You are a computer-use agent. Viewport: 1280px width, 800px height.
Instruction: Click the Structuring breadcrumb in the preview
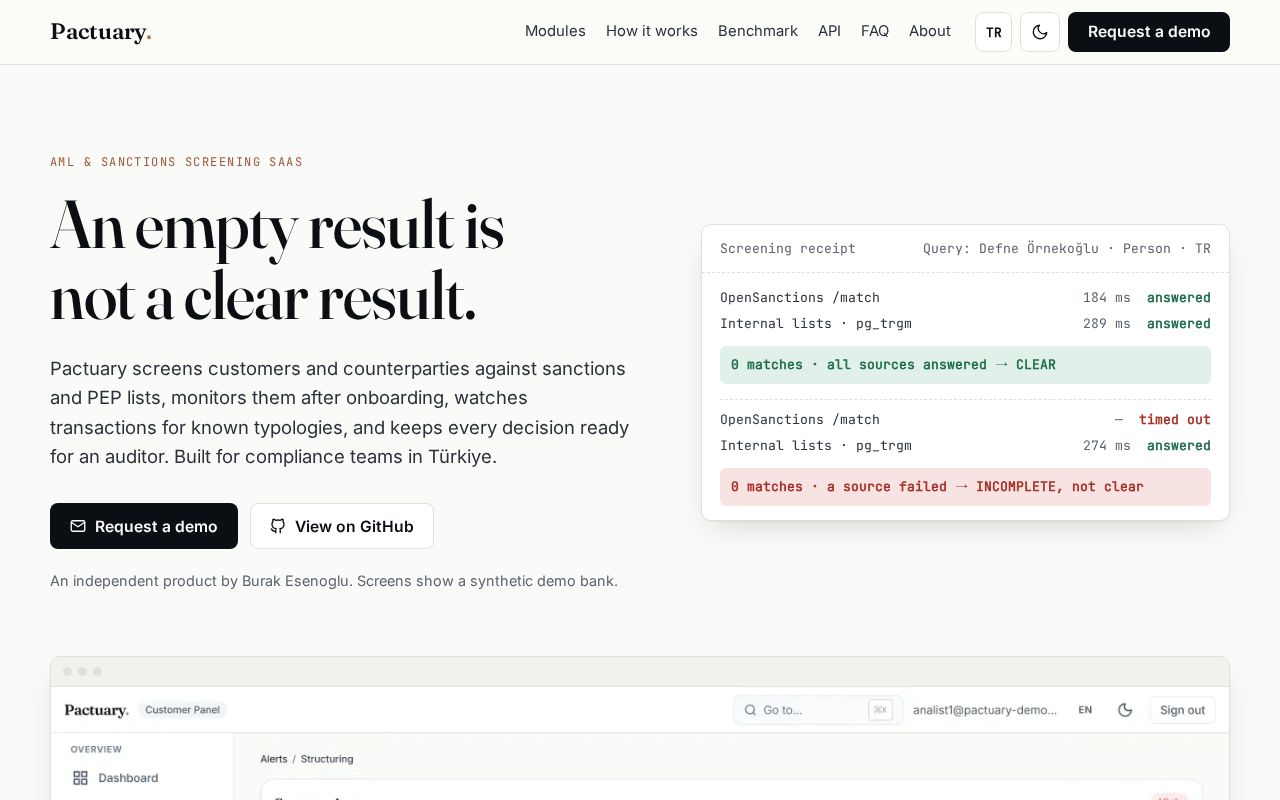327,759
